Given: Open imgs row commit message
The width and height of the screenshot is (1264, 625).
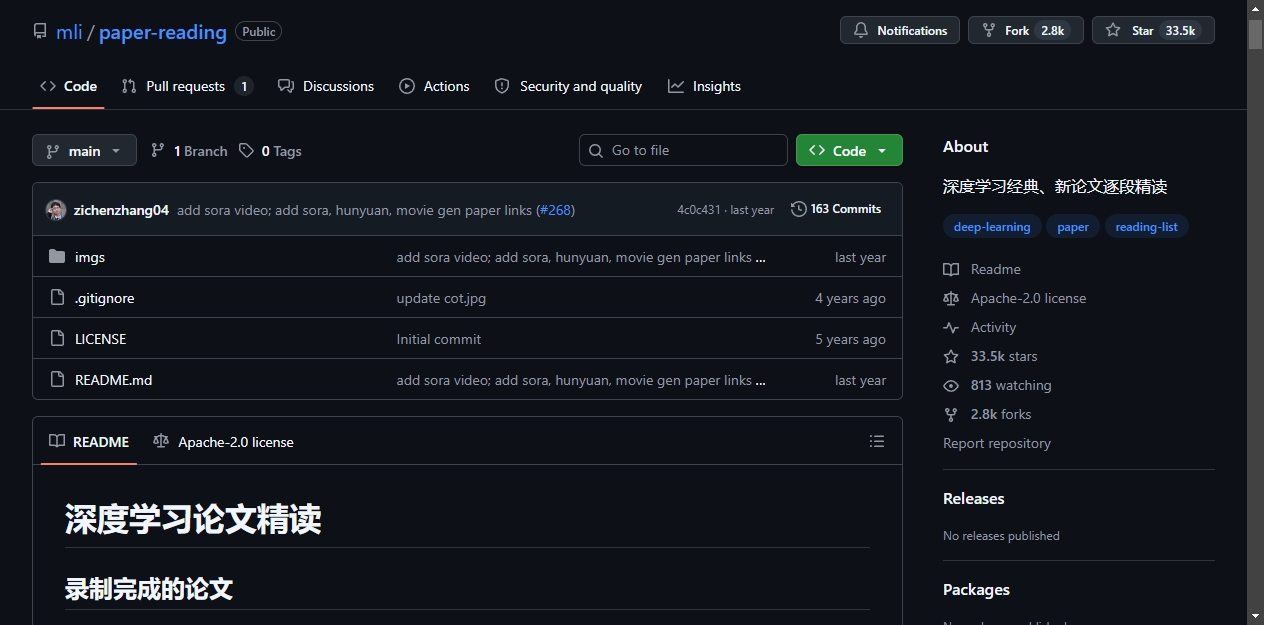Looking at the screenshot, I should click(581, 257).
